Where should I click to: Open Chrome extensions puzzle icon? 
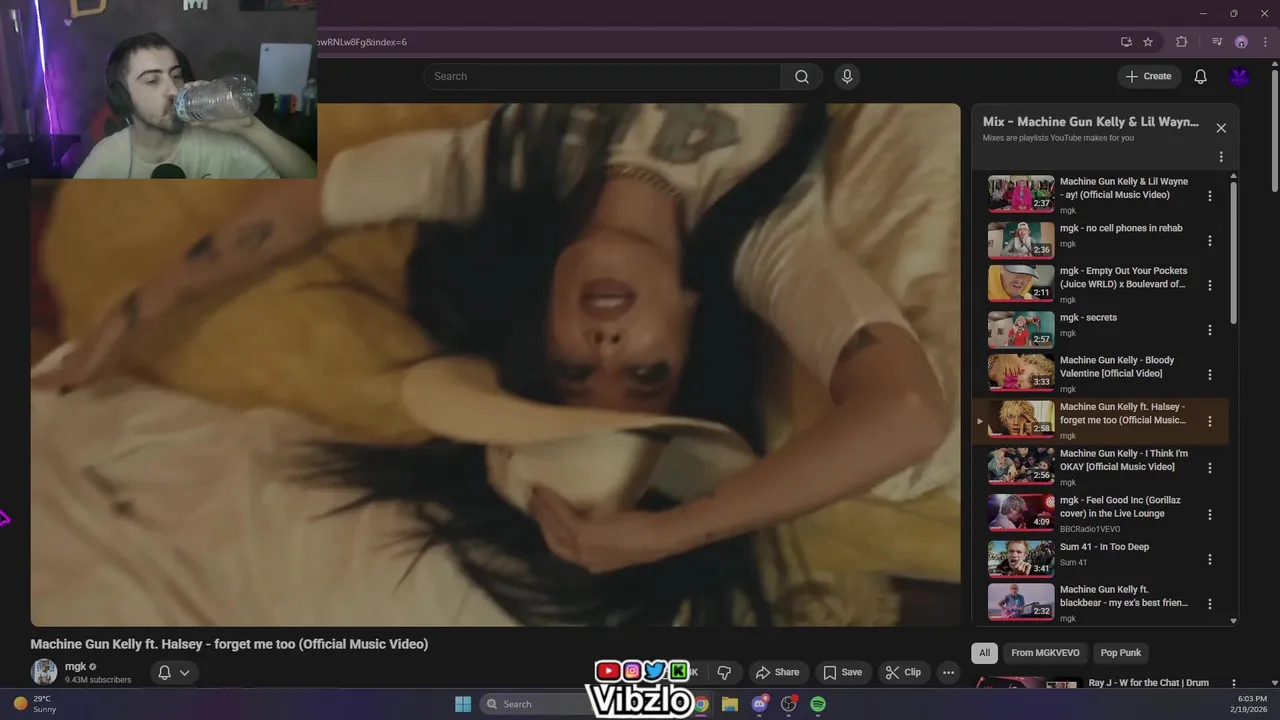pos(1182,42)
